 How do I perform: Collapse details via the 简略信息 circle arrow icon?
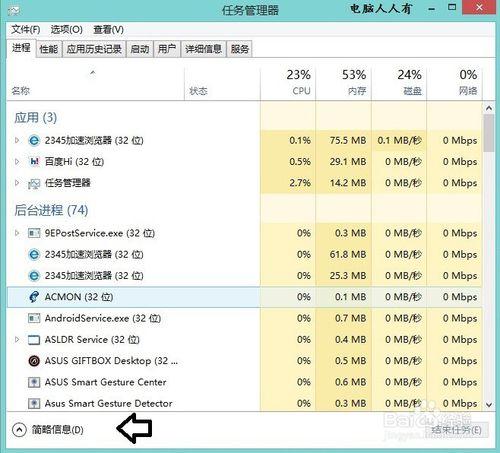19,430
